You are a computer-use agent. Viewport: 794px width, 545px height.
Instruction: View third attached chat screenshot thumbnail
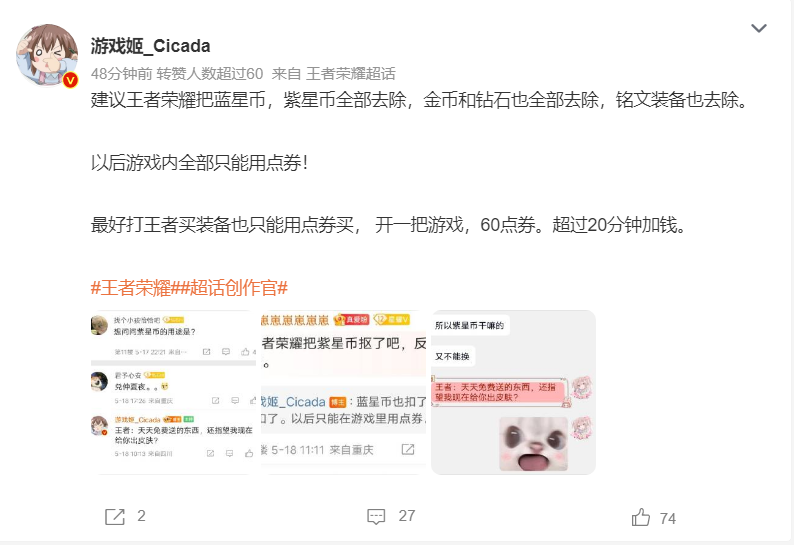[513, 393]
